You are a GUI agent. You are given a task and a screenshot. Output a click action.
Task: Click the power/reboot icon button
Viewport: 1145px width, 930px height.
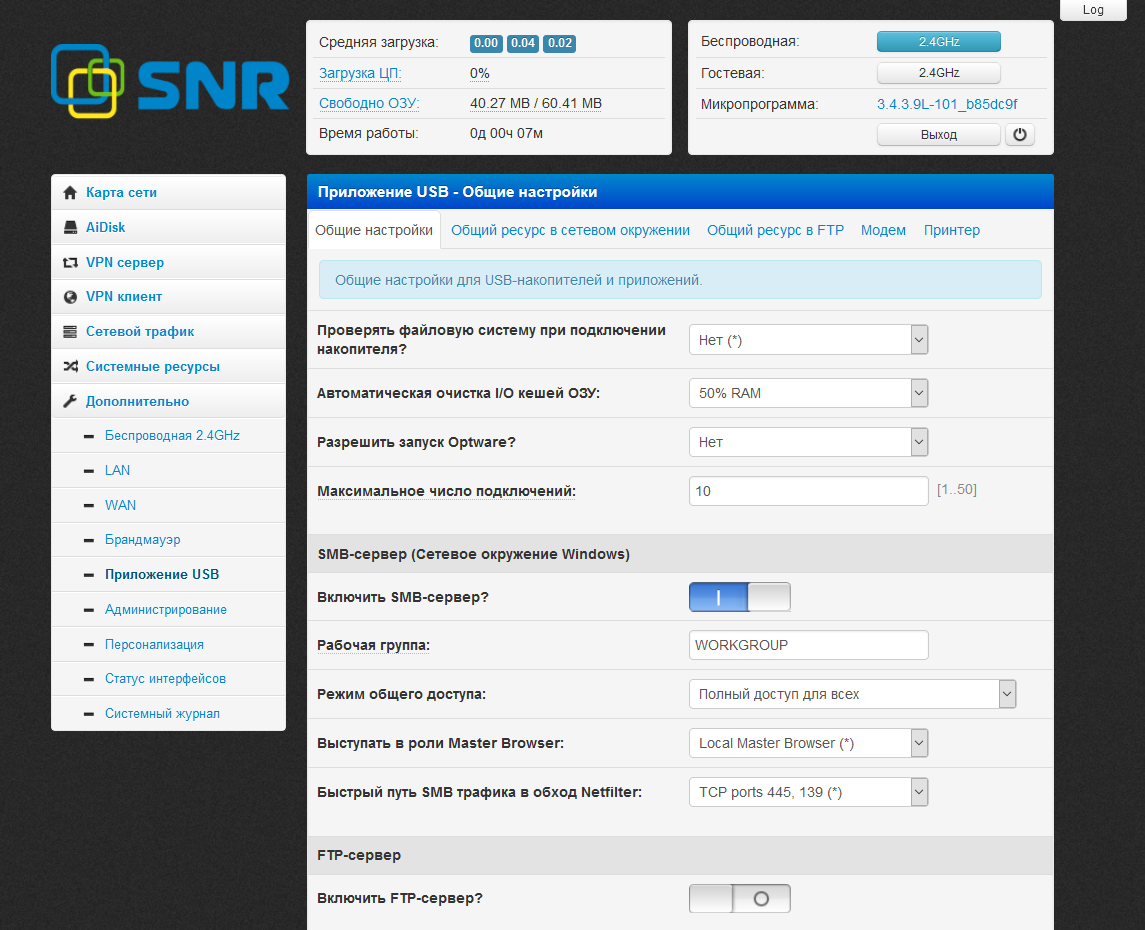coord(1020,134)
